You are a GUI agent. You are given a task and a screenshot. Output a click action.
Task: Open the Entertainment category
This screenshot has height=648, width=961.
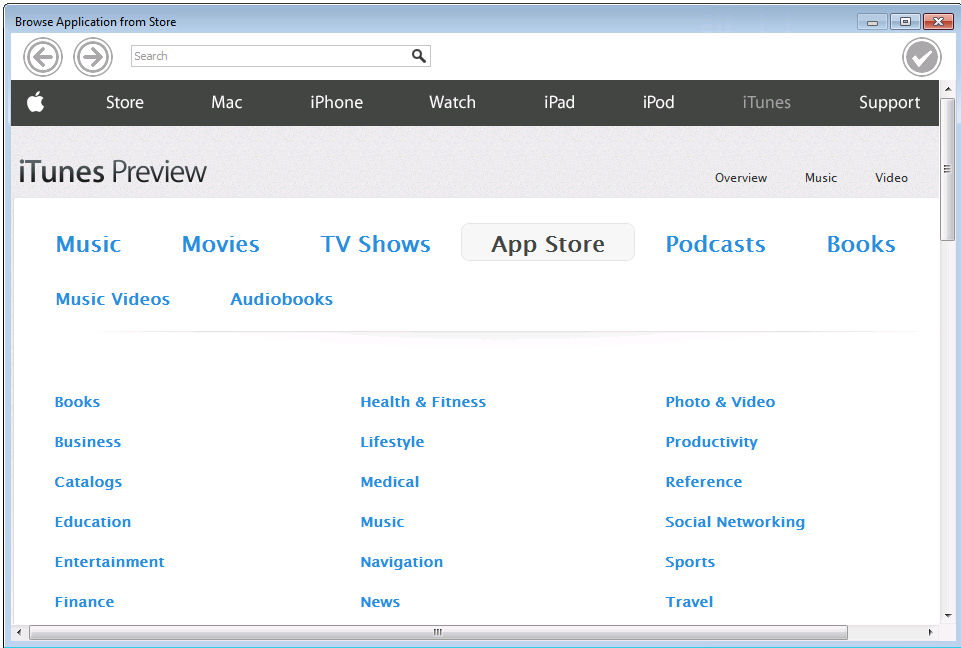pos(109,561)
